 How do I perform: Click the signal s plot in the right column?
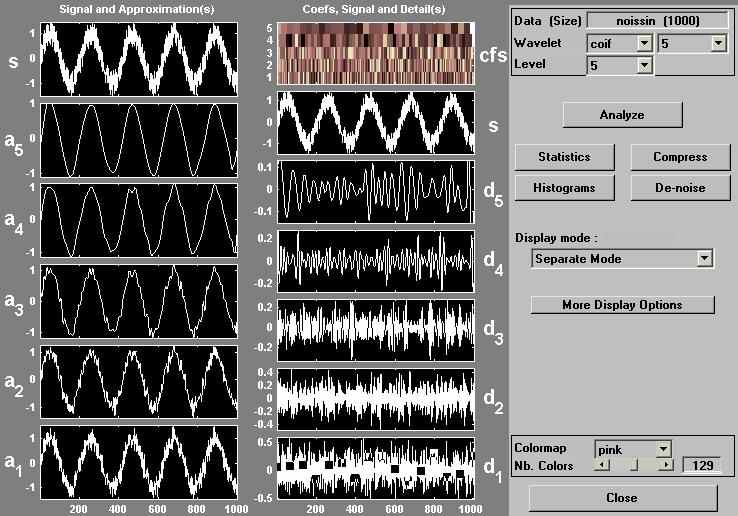tap(376, 123)
